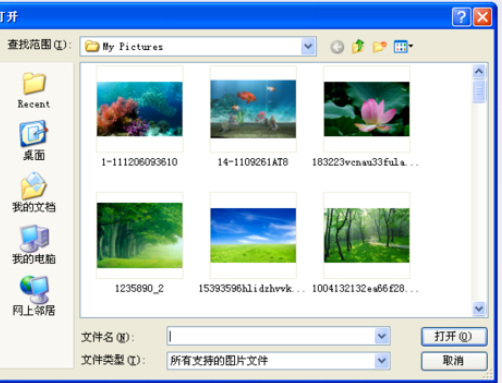Open the View menu icon

[x=403, y=46]
